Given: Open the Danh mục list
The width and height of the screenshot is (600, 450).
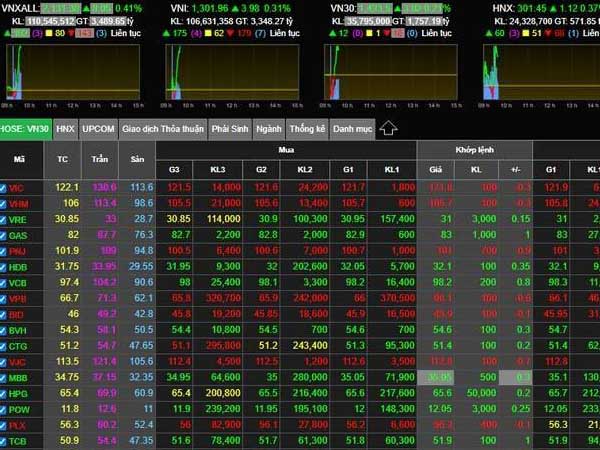Looking at the screenshot, I should 351,129.
